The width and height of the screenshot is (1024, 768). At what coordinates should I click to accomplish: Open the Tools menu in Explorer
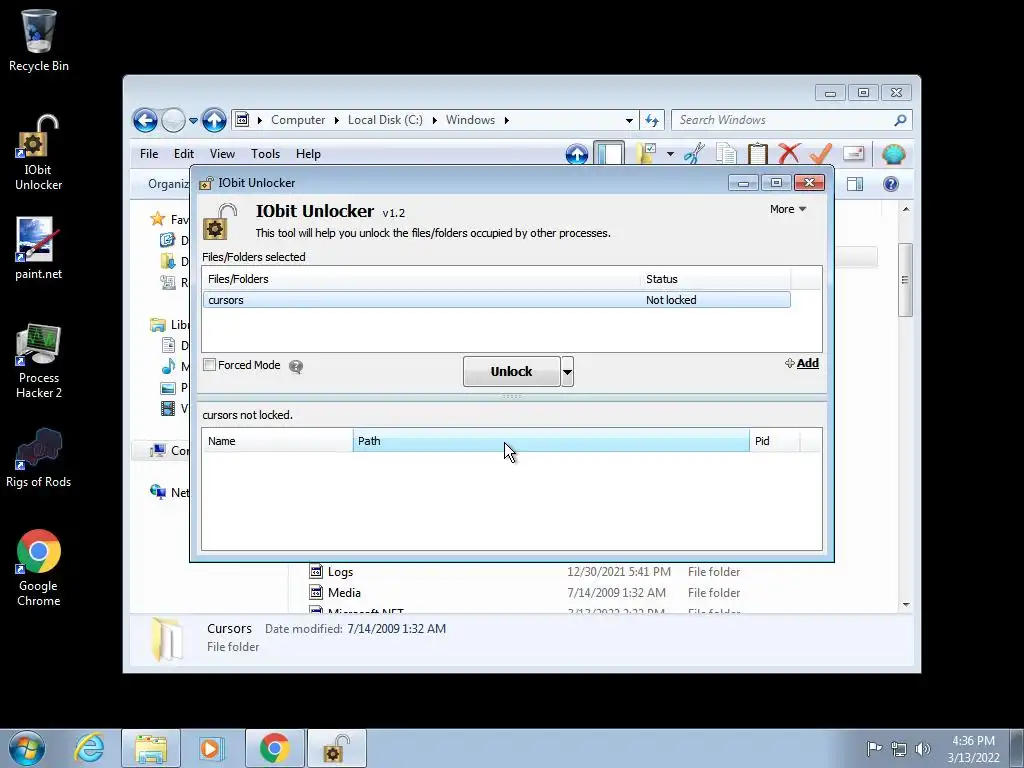(265, 154)
